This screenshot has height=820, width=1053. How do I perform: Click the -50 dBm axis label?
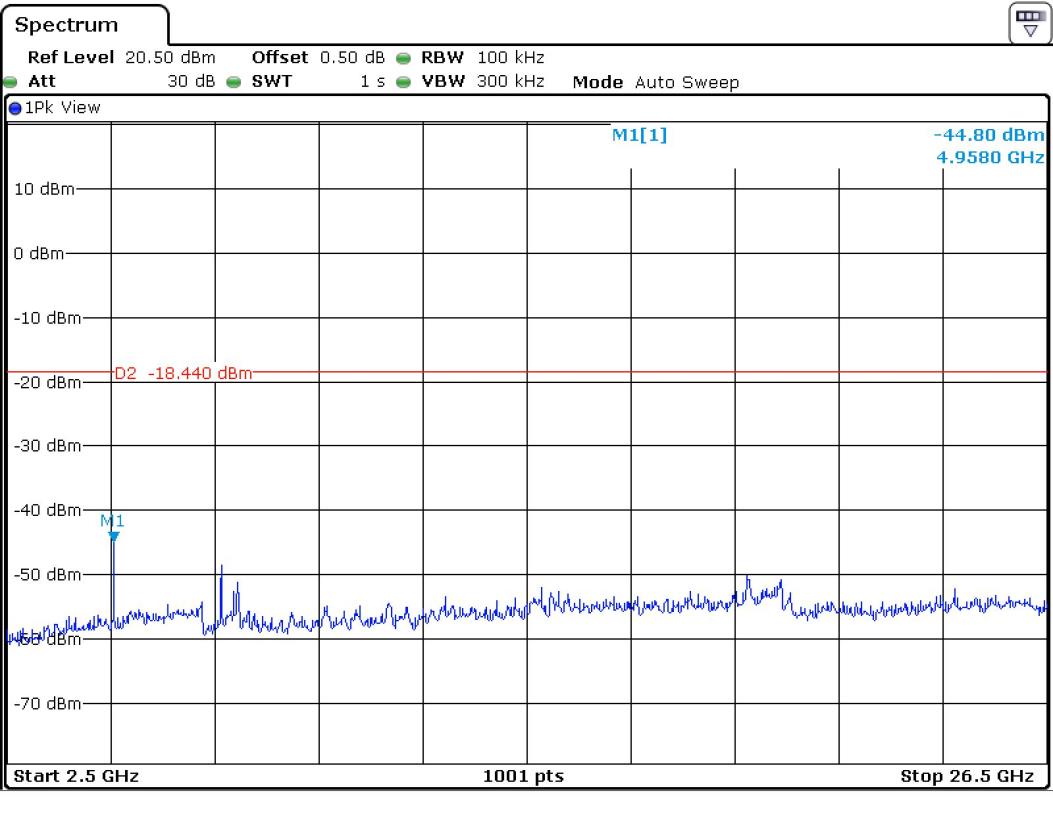(48, 574)
